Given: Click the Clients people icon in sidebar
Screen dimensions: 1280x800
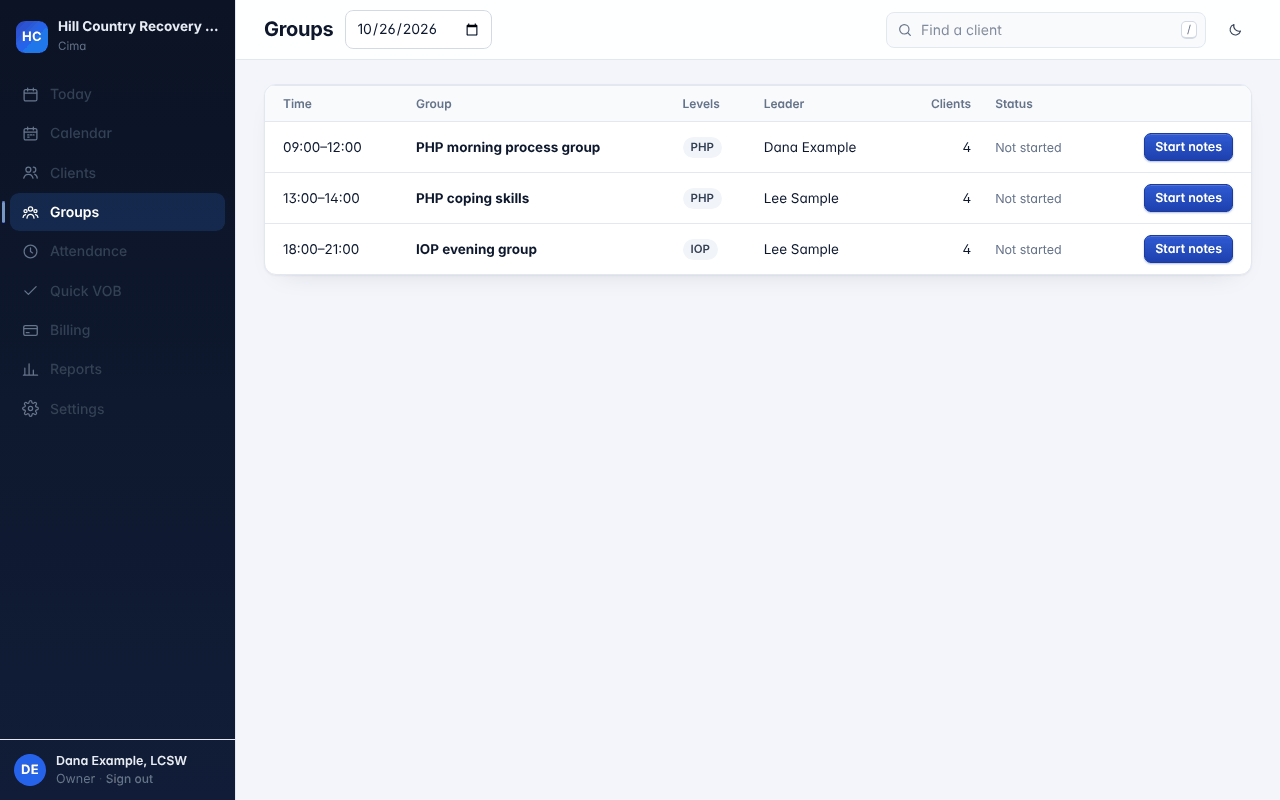Looking at the screenshot, I should 30,173.
